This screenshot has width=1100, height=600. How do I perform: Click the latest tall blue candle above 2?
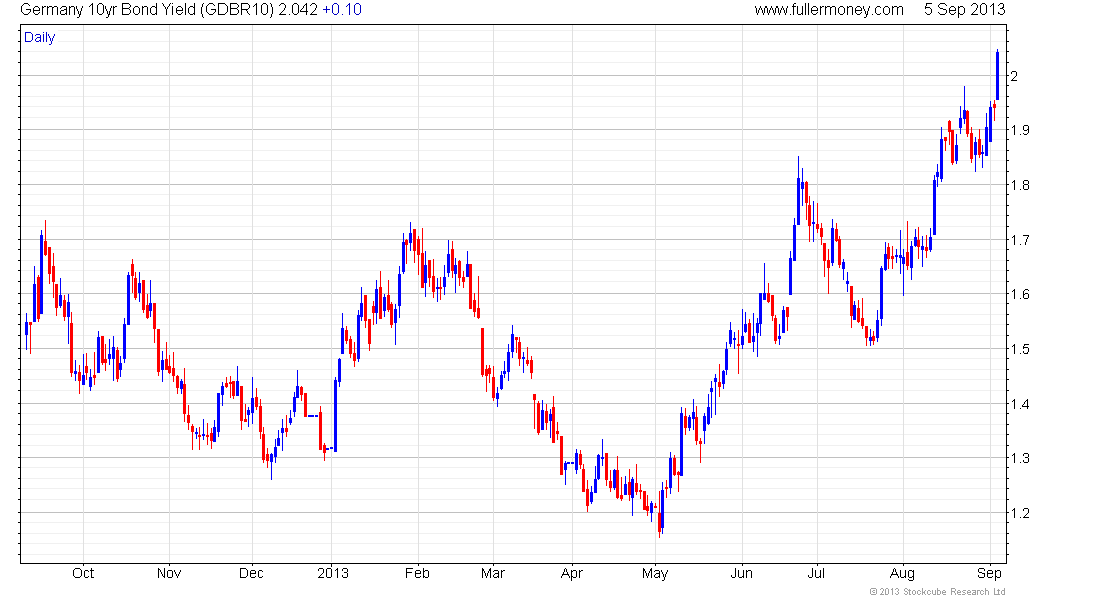[997, 75]
